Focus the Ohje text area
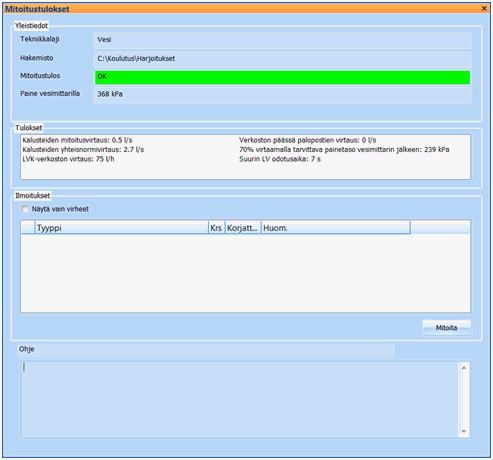Viewport: 493px width, 460px height. [x=240, y=399]
